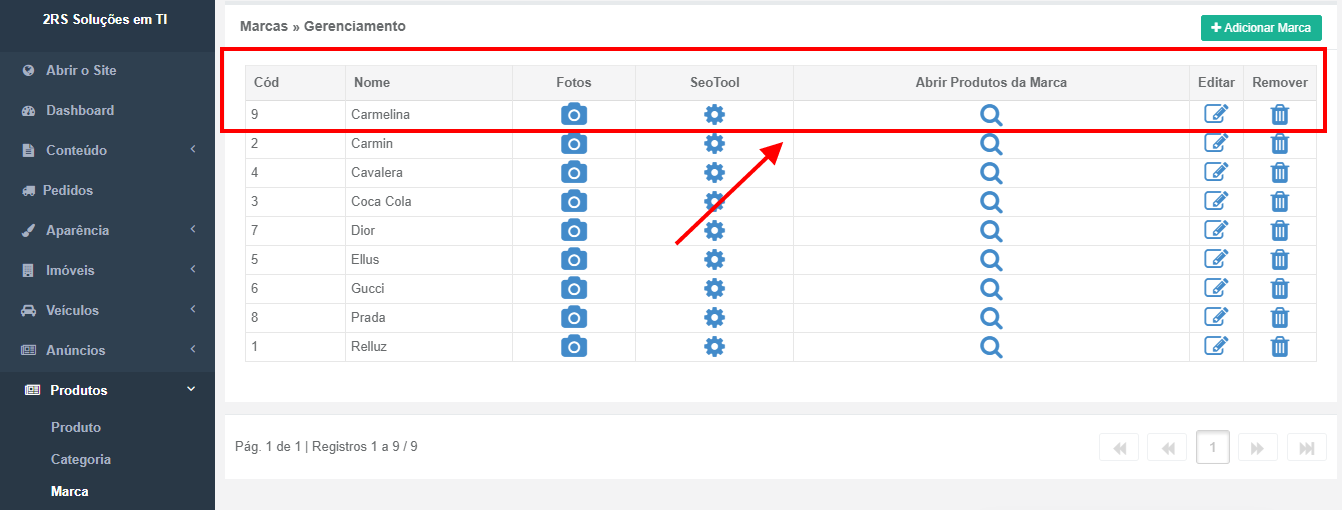Open SeoTool gear for Gucci
This screenshot has height=510, width=1342.
pyautogui.click(x=714, y=288)
